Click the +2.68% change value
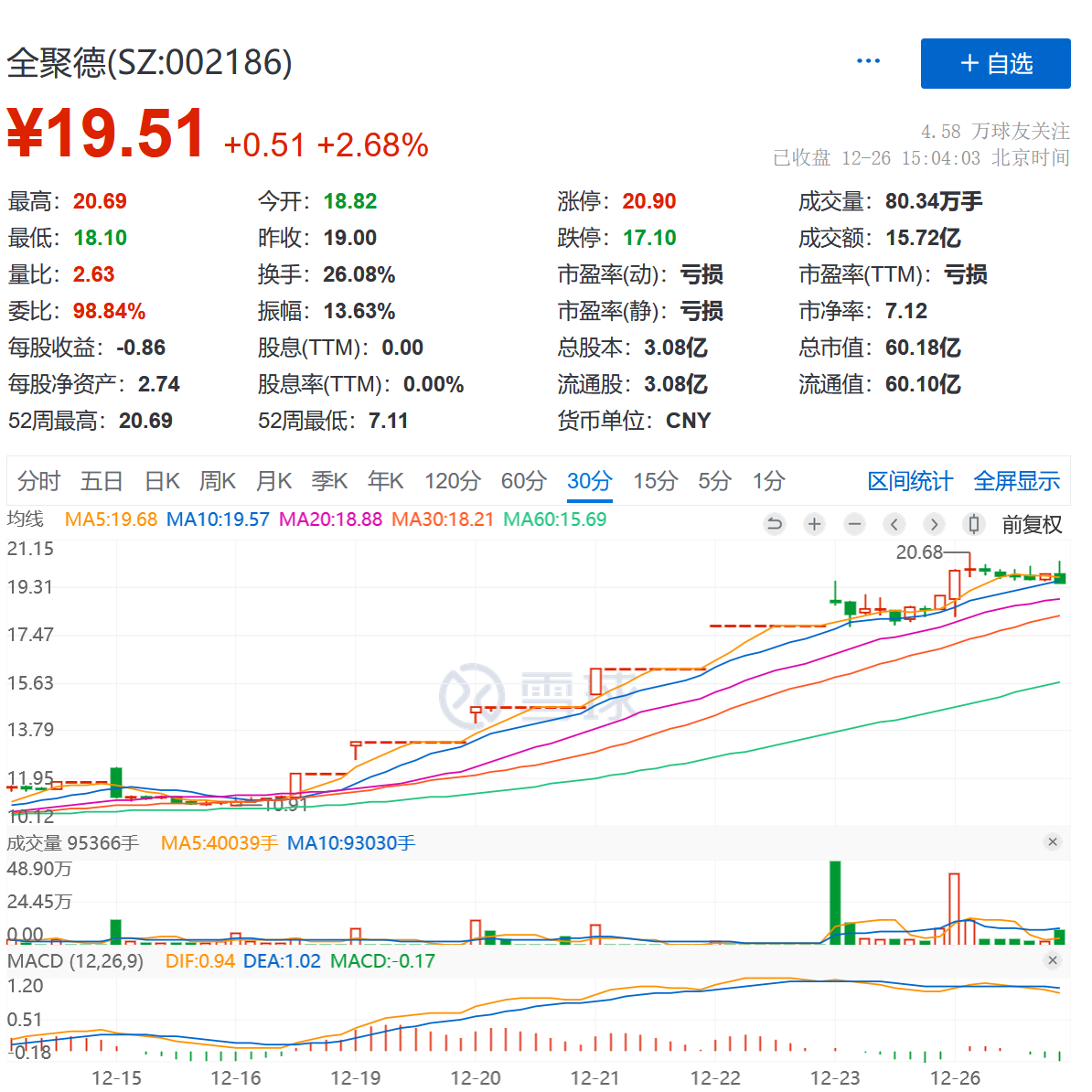The image size is (1092, 1092). pos(372,145)
